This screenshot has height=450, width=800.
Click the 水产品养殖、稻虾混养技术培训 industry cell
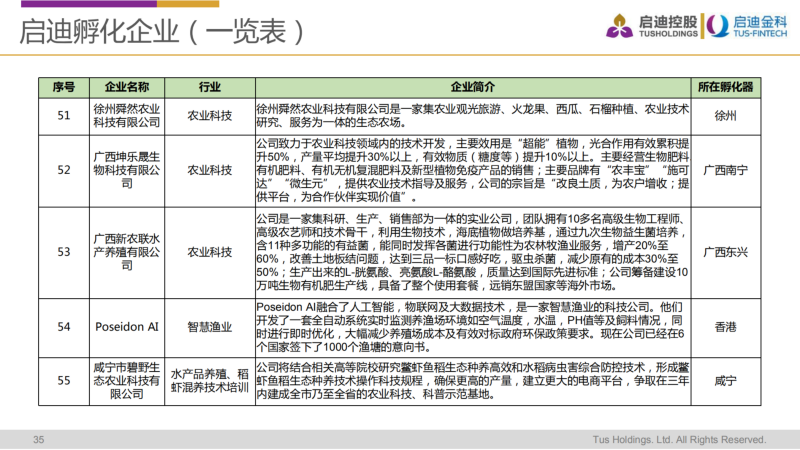point(210,381)
